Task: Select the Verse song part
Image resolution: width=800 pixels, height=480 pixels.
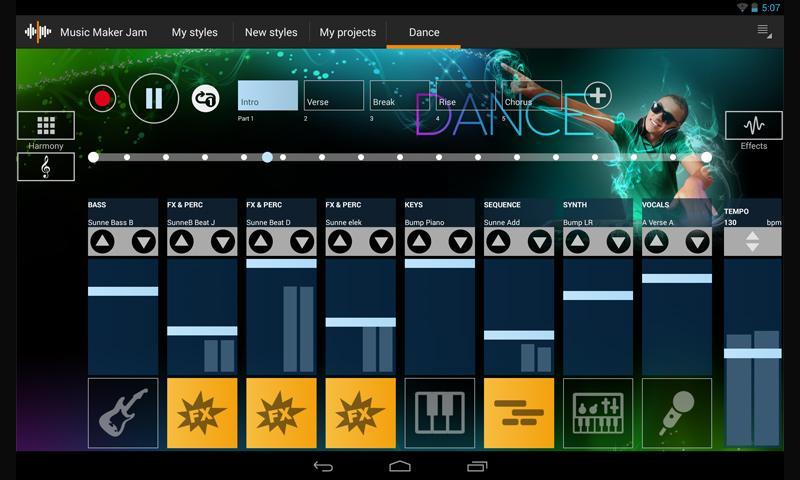Action: (x=334, y=95)
